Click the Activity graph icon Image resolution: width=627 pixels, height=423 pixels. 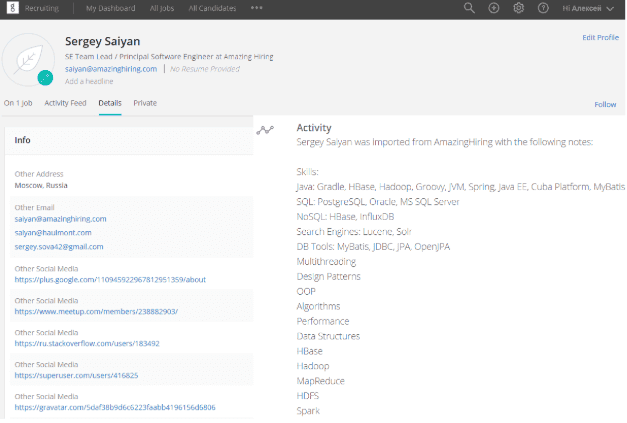265,130
